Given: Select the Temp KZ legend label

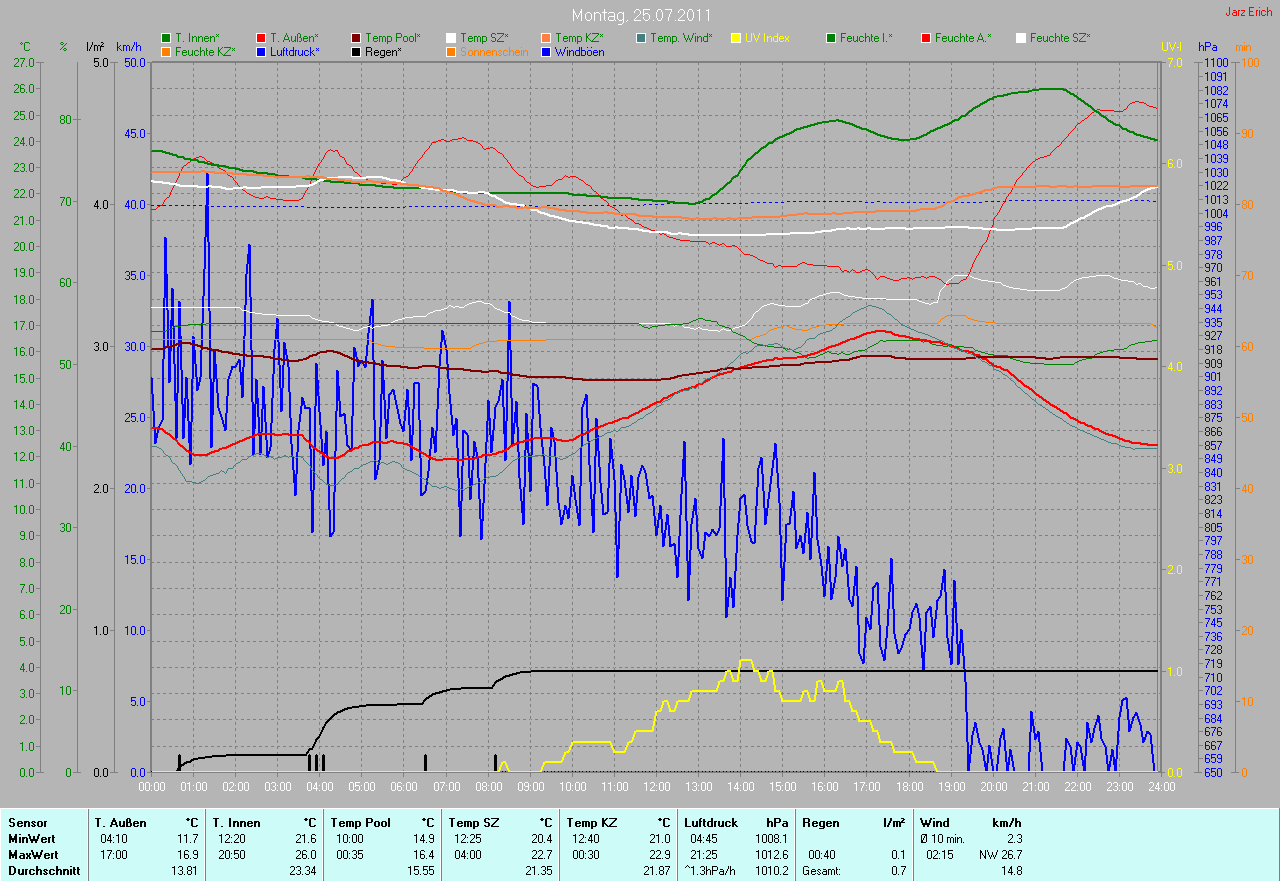Looking at the screenshot, I should (x=579, y=38).
